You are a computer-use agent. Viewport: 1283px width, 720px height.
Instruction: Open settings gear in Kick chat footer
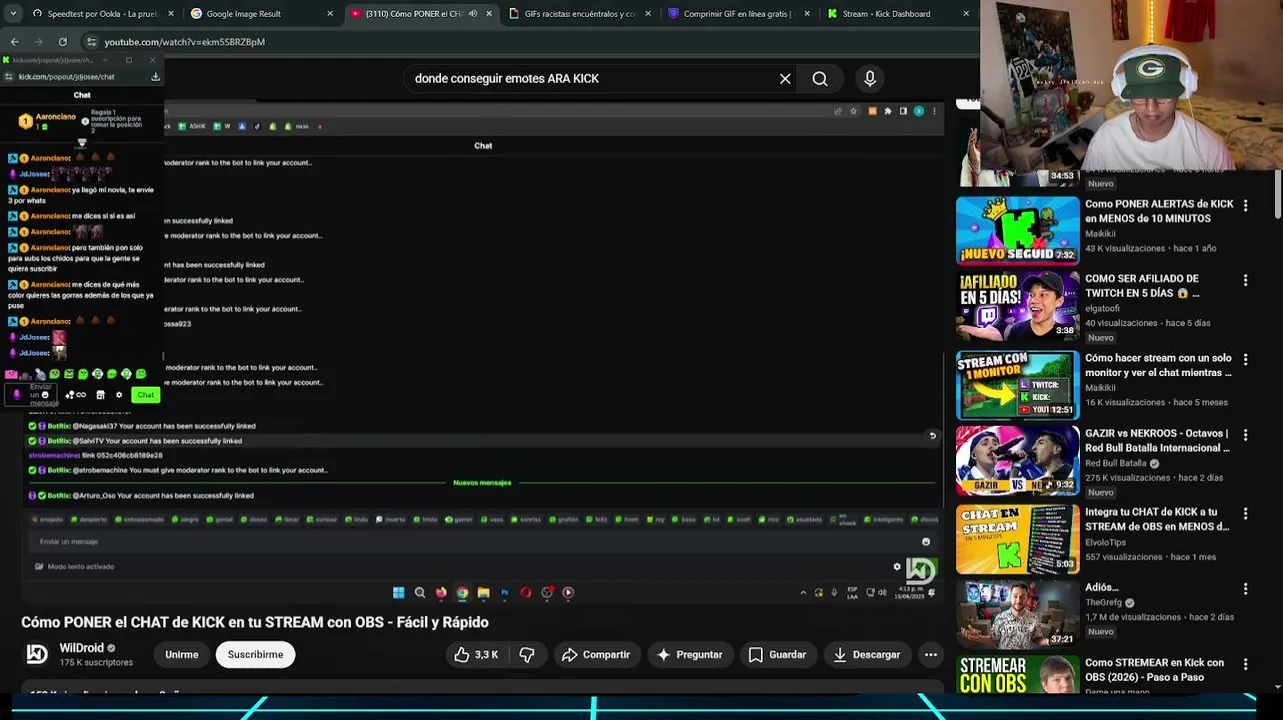(119, 395)
